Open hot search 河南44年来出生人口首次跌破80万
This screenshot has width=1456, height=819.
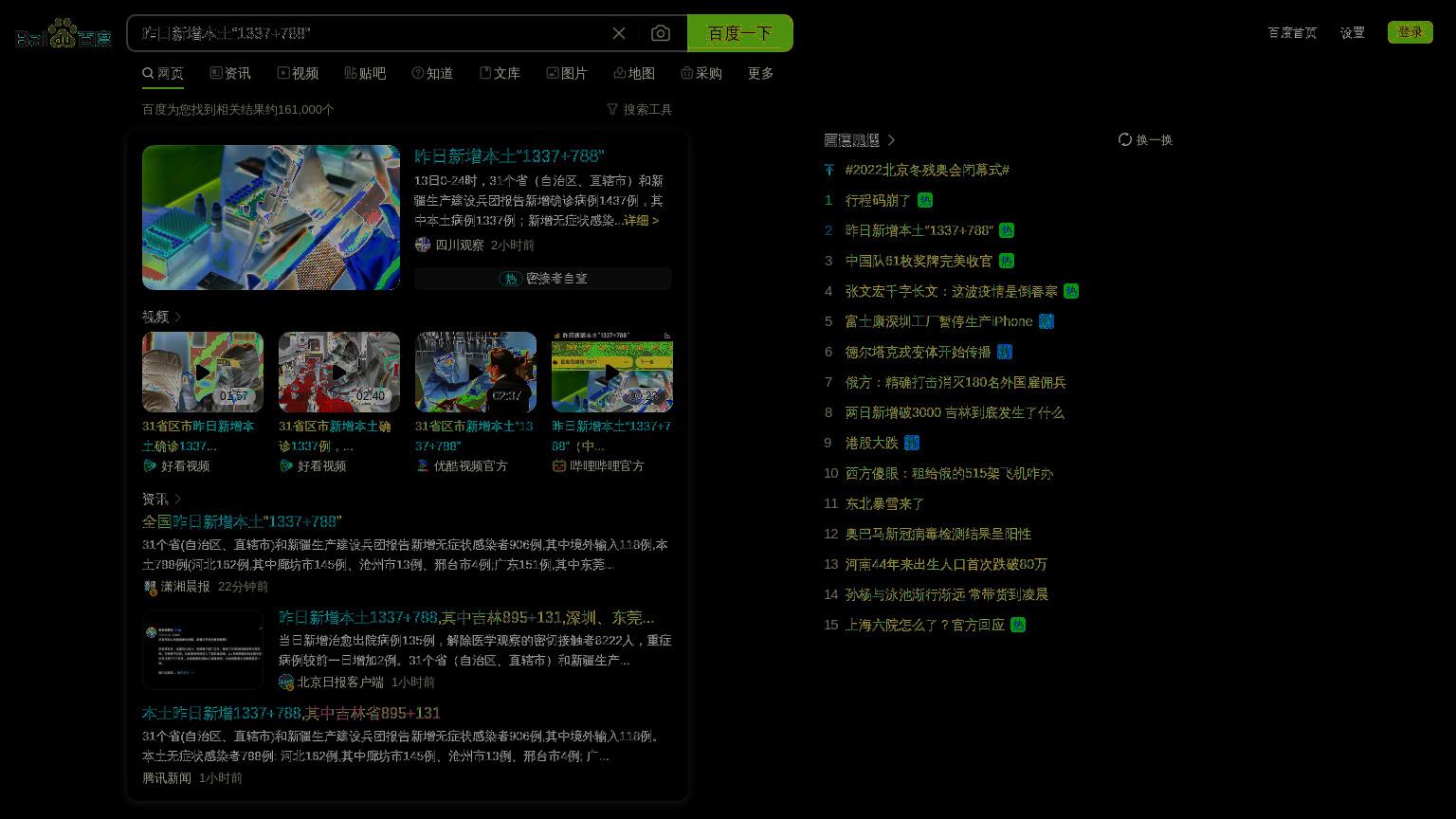(x=946, y=564)
